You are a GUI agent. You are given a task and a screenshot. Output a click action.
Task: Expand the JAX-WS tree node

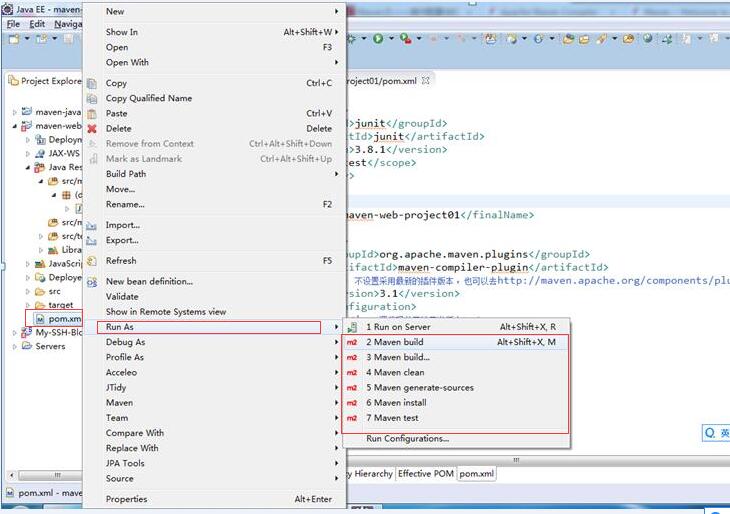click(x=27, y=154)
